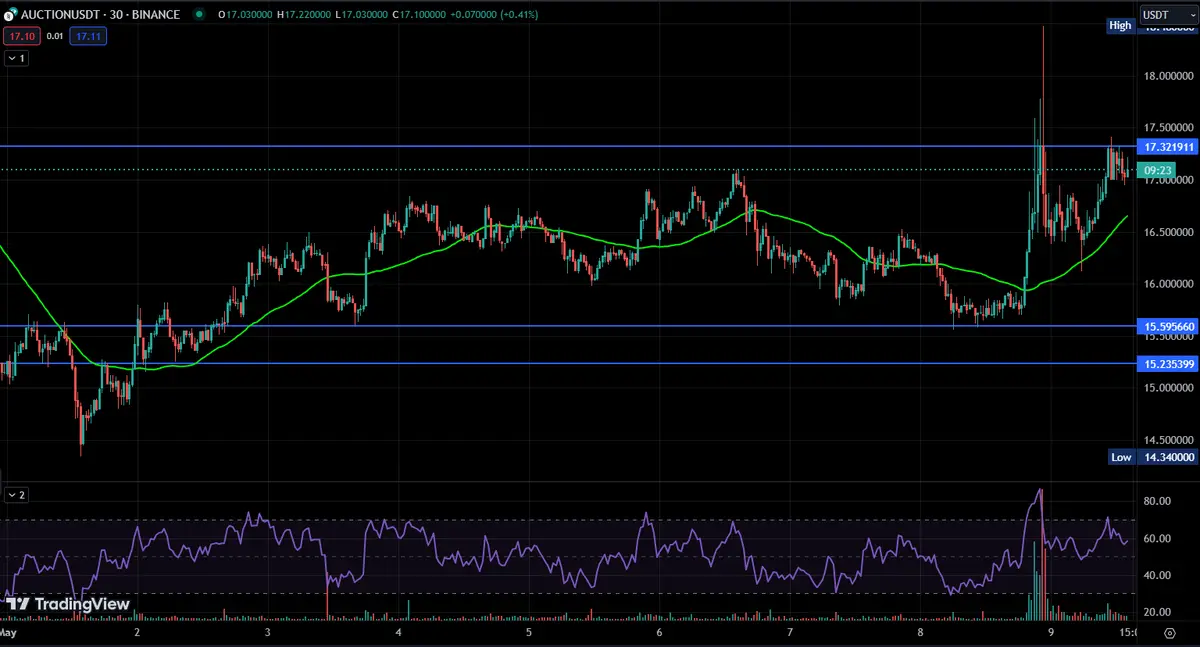
Task: Click the Low price marker label
Action: 1121,457
